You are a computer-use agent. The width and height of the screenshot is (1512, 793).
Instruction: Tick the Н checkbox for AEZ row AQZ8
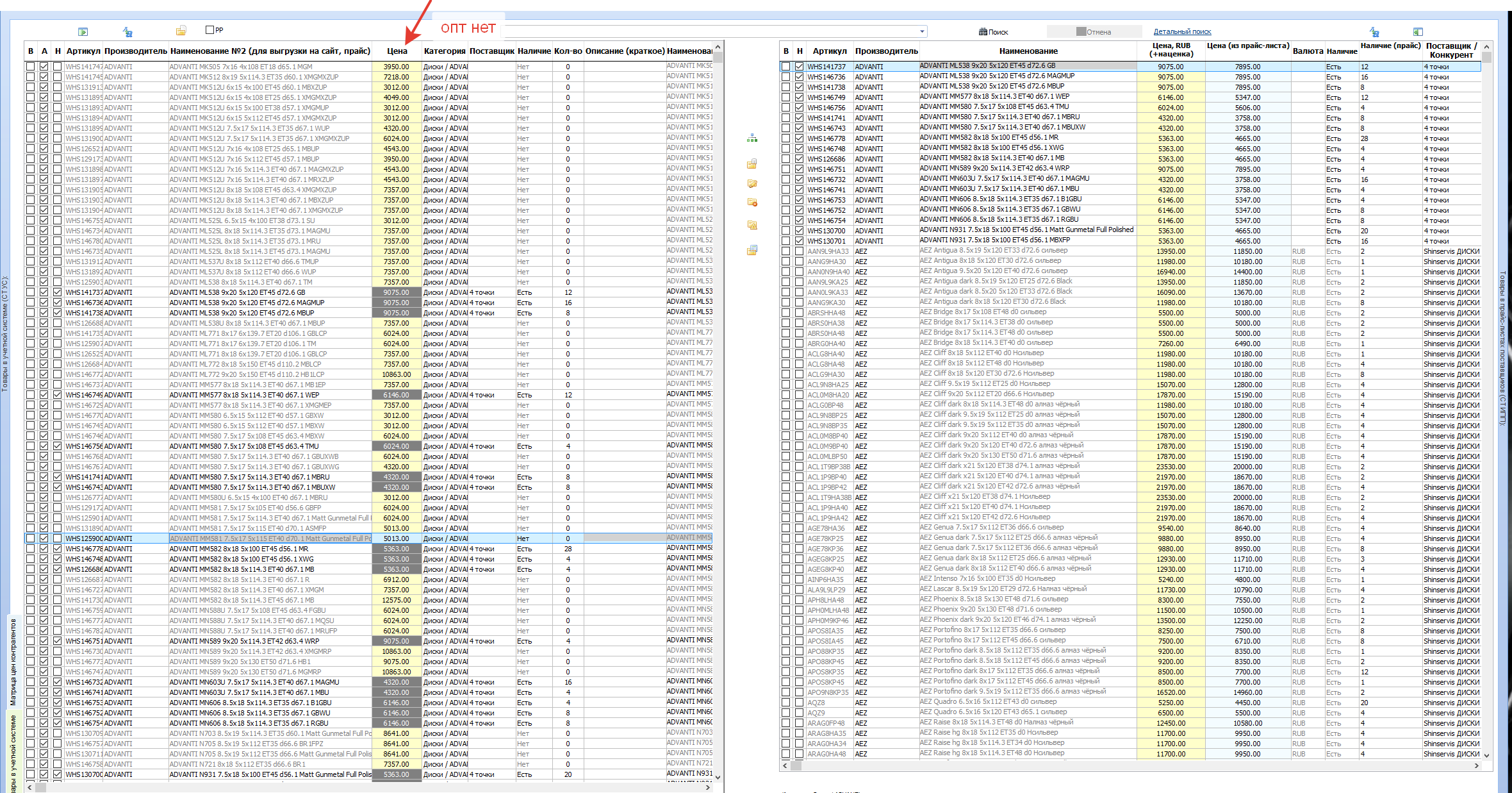pos(799,703)
